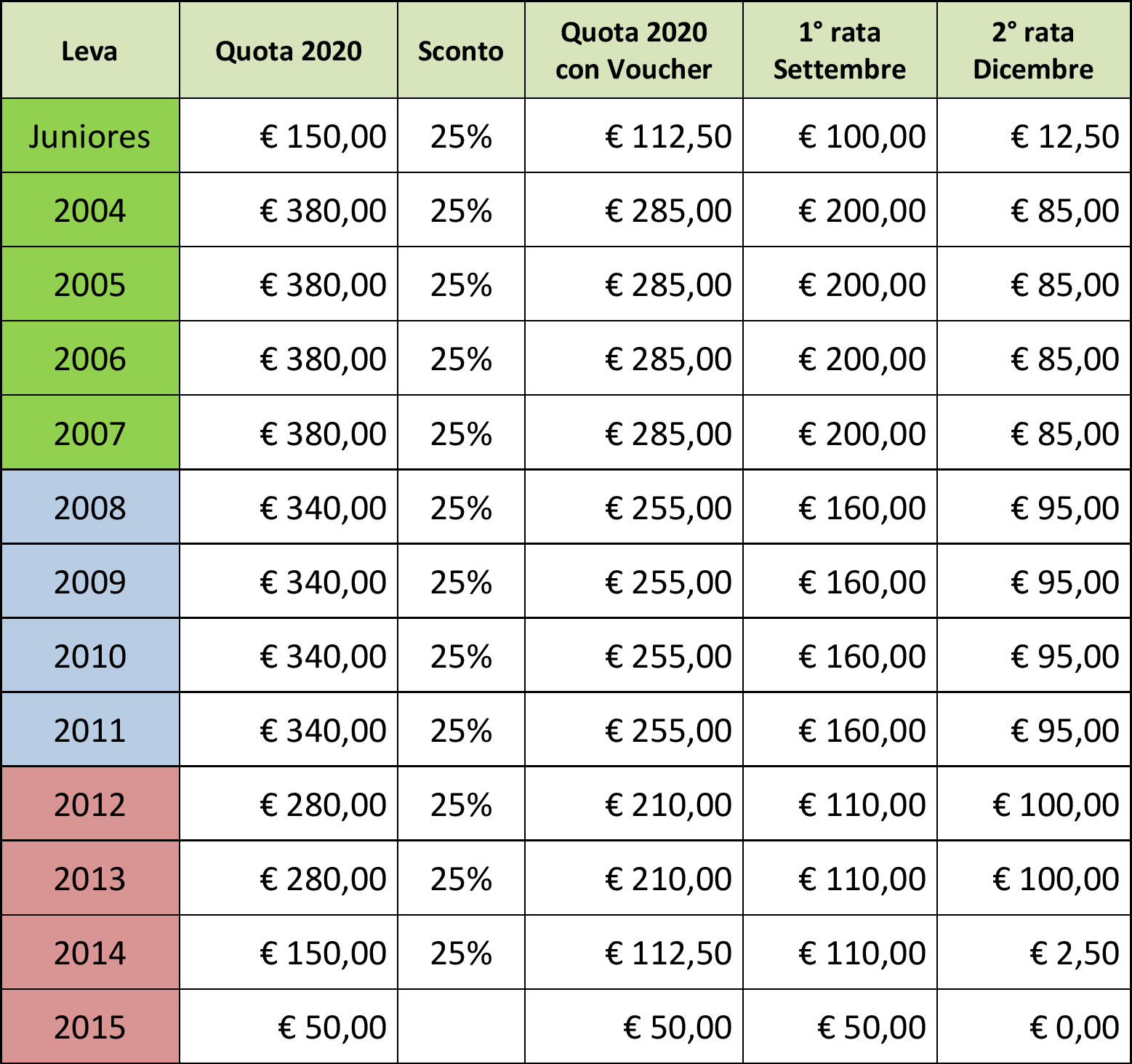1132x1064 pixels.
Task: Click the Leva column header
Action: click(x=90, y=50)
